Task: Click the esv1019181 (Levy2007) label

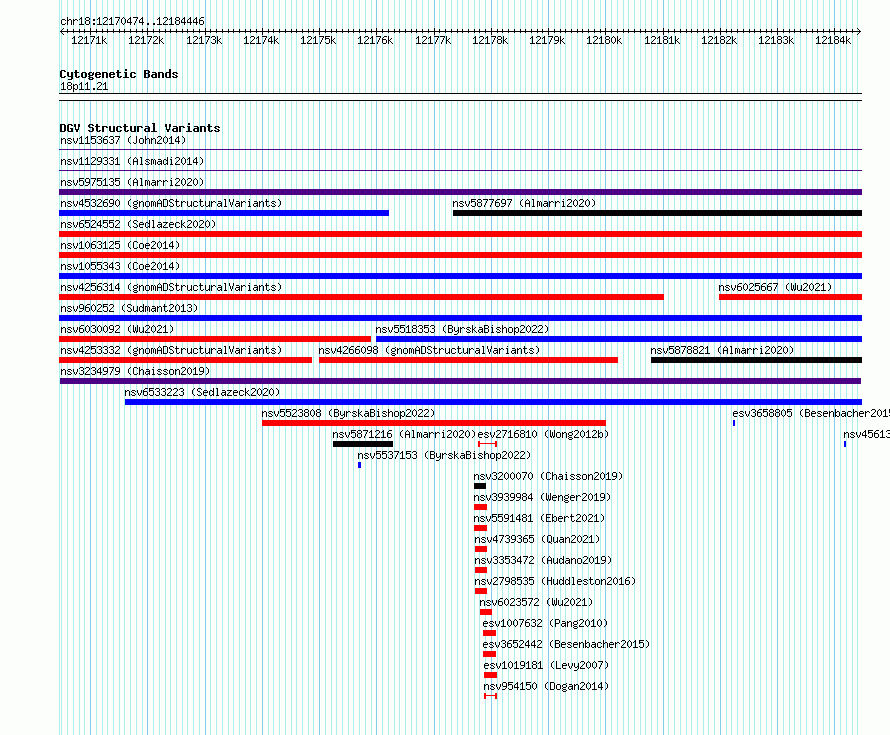Action: coord(546,665)
